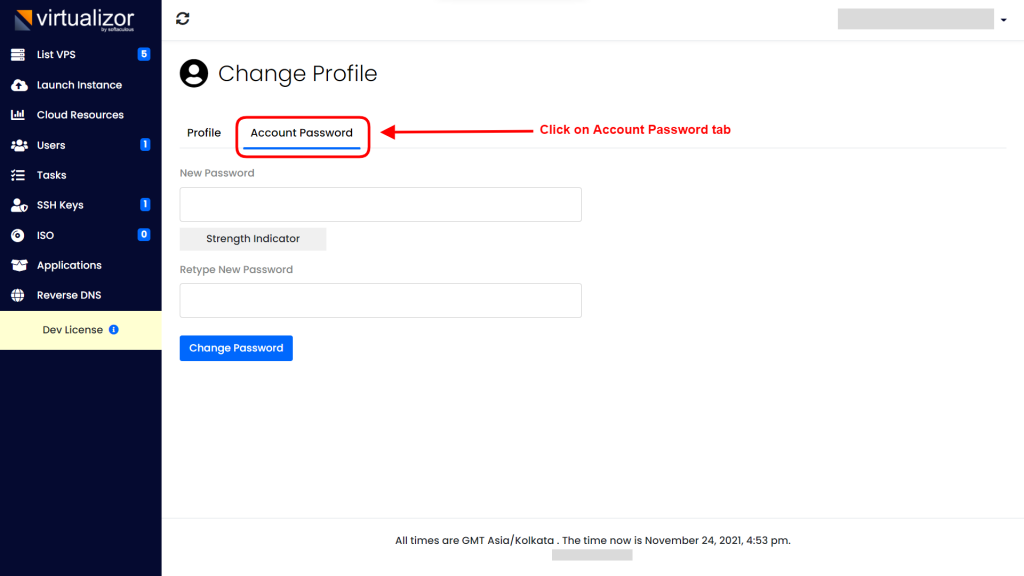Open Reverse DNS globe icon
Viewport: 1024px width, 576px height.
(x=18, y=295)
